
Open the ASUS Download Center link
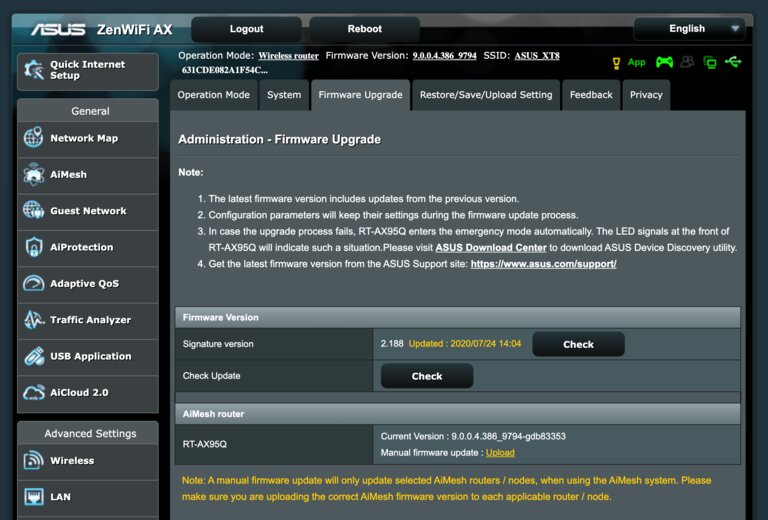click(x=491, y=247)
